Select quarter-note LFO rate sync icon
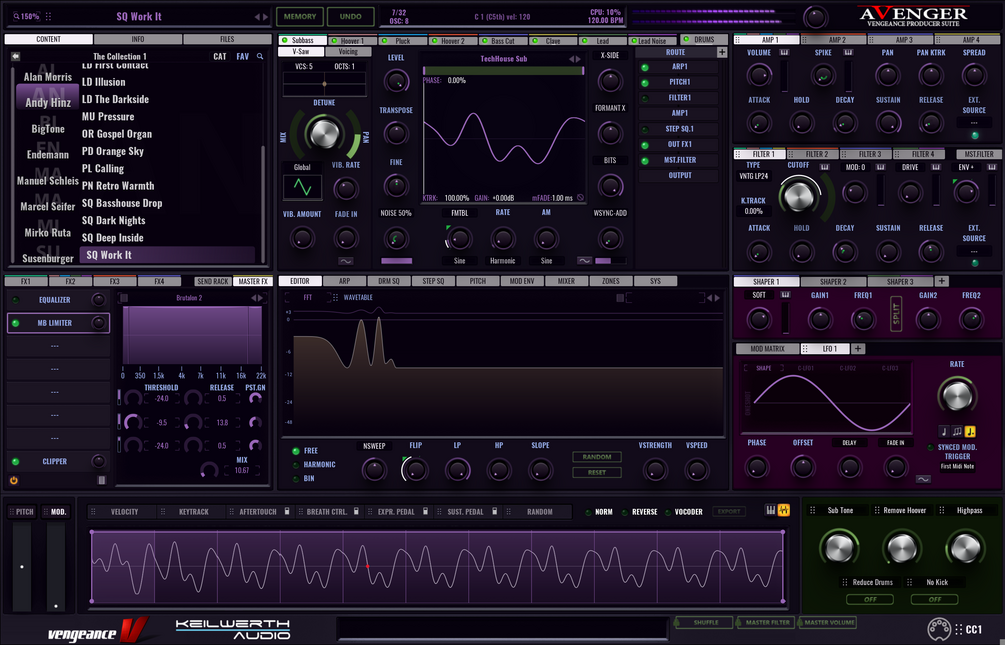Viewport: 1005px width, 645px height. pyautogui.click(x=943, y=431)
